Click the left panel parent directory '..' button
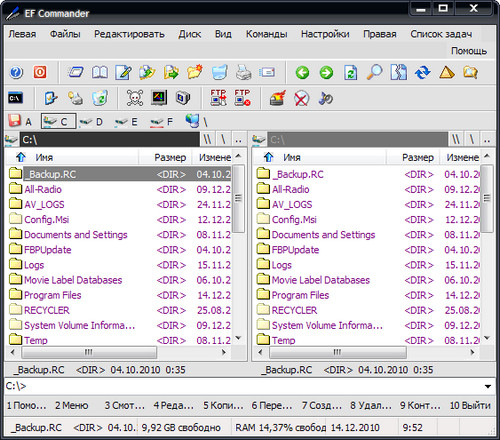This screenshot has height=440, width=500. 238,140
